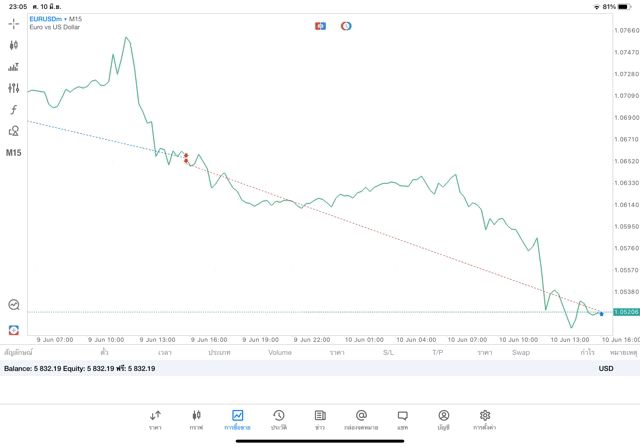Switch to the กราฟ (Chart) tab
The image size is (640, 447).
pos(196,419)
